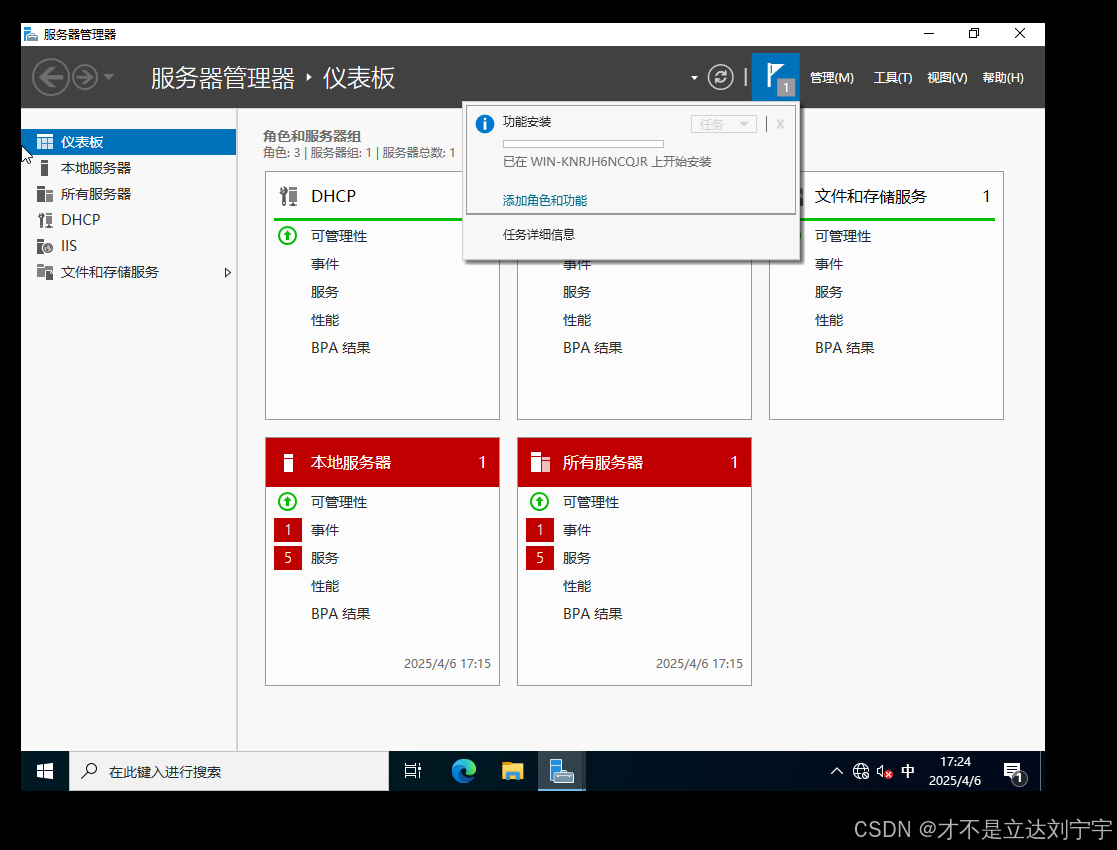Open Microsoft Edge from the taskbar
The image size is (1117, 850).
click(x=463, y=770)
